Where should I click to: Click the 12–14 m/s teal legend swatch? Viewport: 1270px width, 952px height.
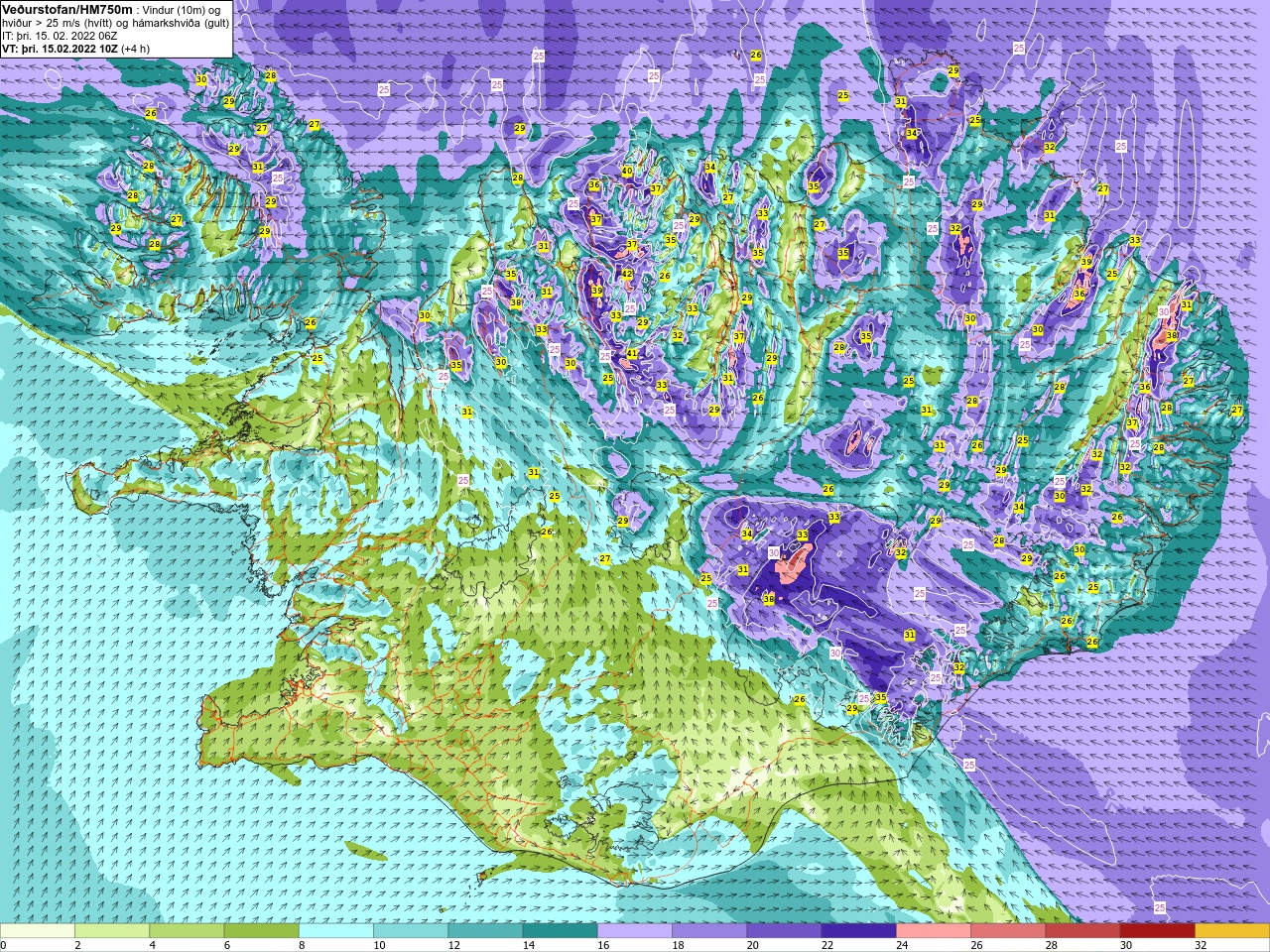[485, 931]
